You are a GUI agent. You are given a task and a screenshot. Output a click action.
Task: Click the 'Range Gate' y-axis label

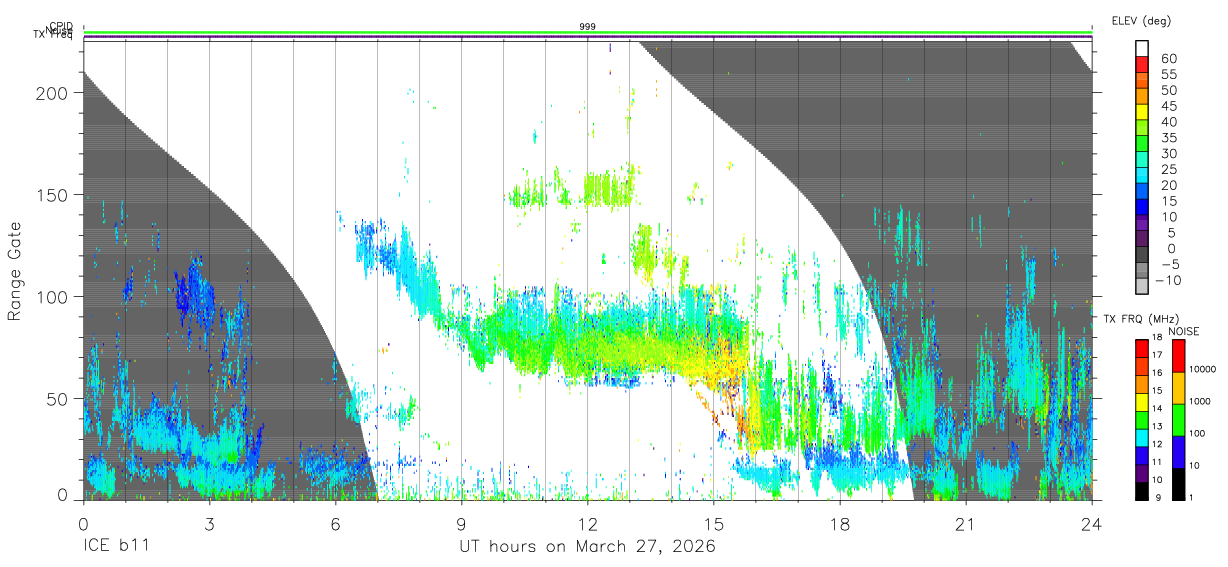(x=15, y=272)
